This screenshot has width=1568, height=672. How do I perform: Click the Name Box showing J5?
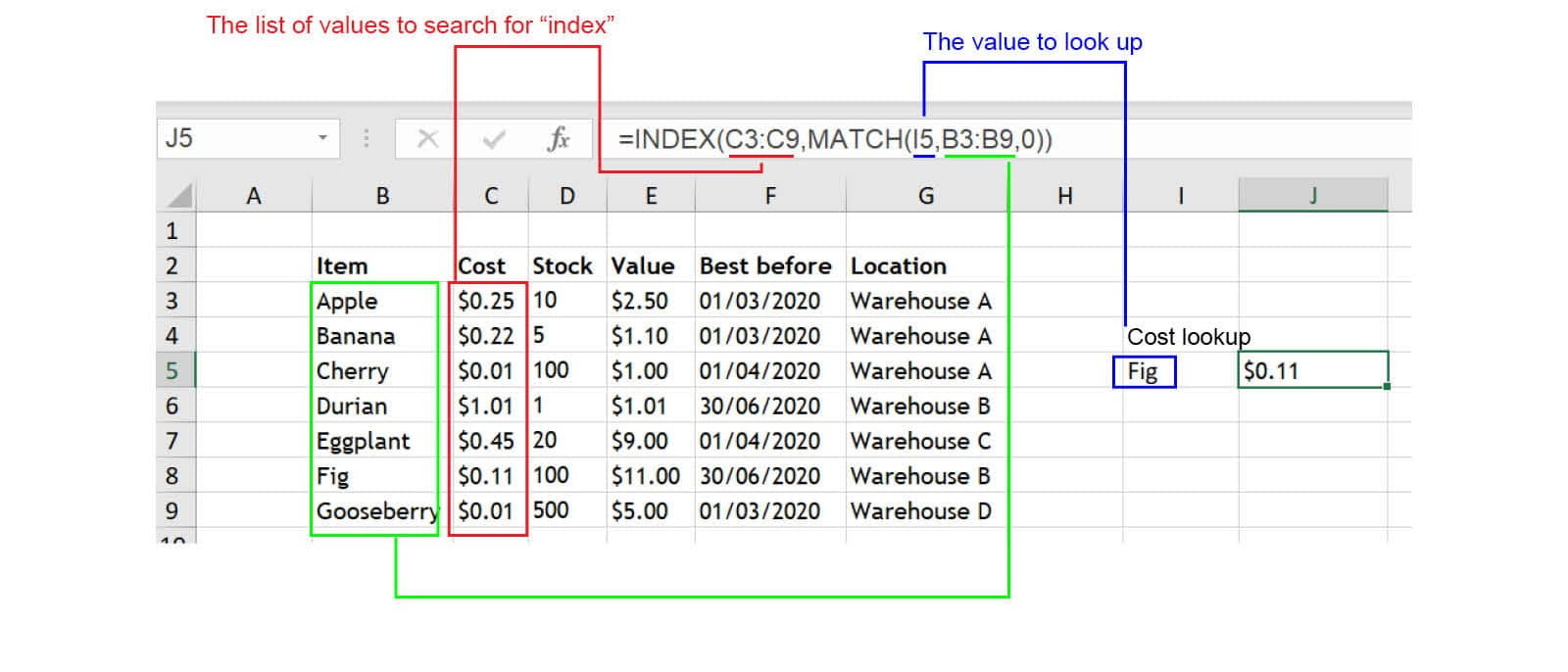[235, 138]
